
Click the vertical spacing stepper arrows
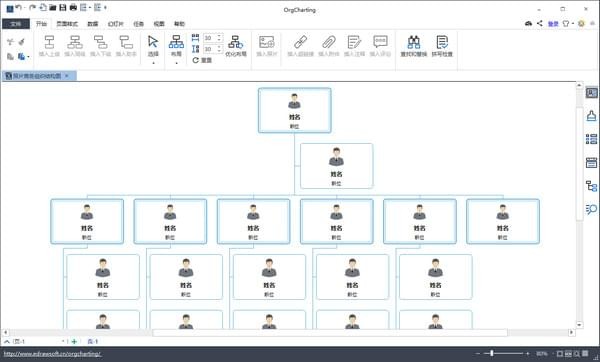click(220, 49)
